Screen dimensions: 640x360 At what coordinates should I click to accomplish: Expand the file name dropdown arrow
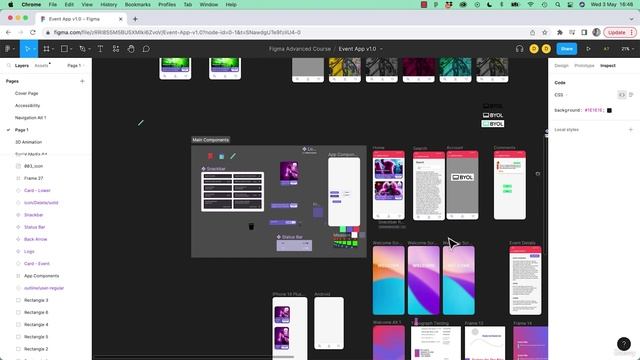381,49
